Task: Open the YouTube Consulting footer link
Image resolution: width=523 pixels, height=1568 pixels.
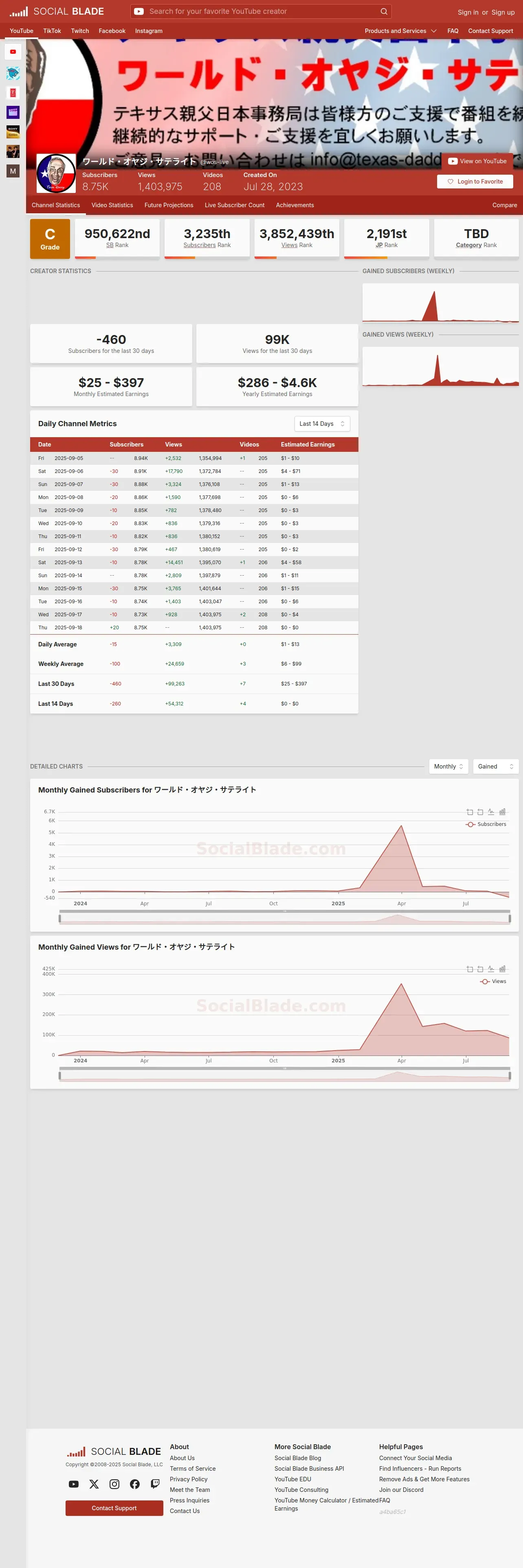Action: click(x=301, y=1490)
